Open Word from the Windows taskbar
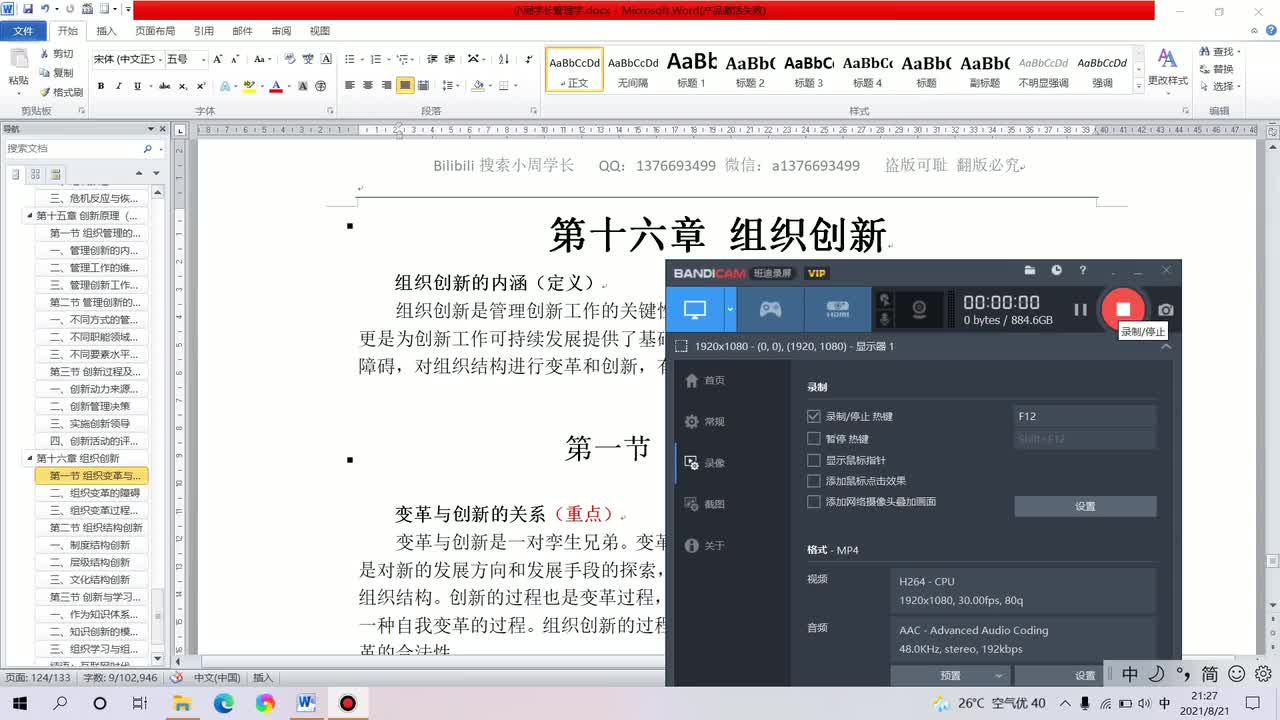 (306, 703)
